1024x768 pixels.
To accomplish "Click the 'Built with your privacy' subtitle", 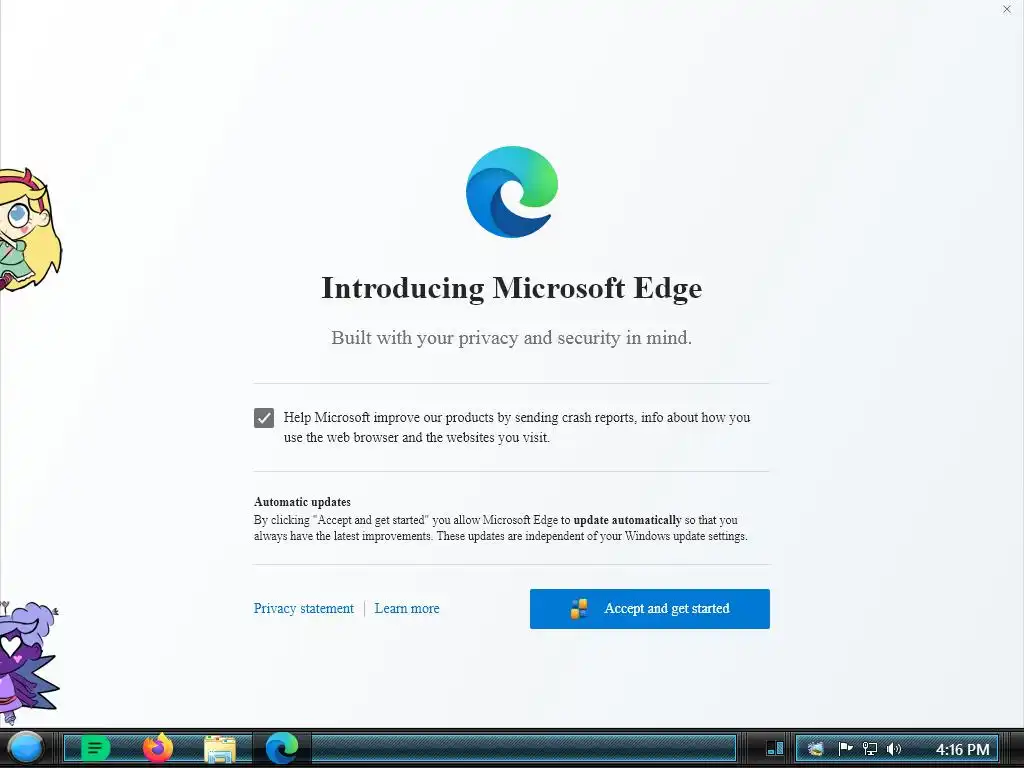I will pos(511,338).
